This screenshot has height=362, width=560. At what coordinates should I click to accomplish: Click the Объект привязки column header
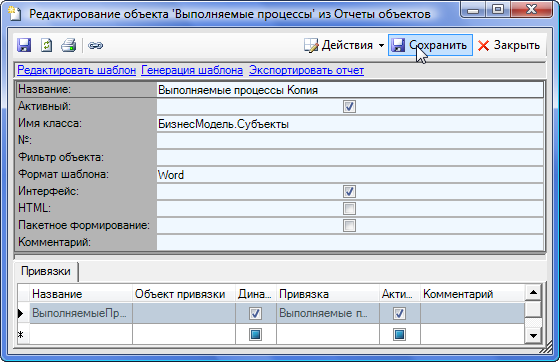click(x=184, y=294)
